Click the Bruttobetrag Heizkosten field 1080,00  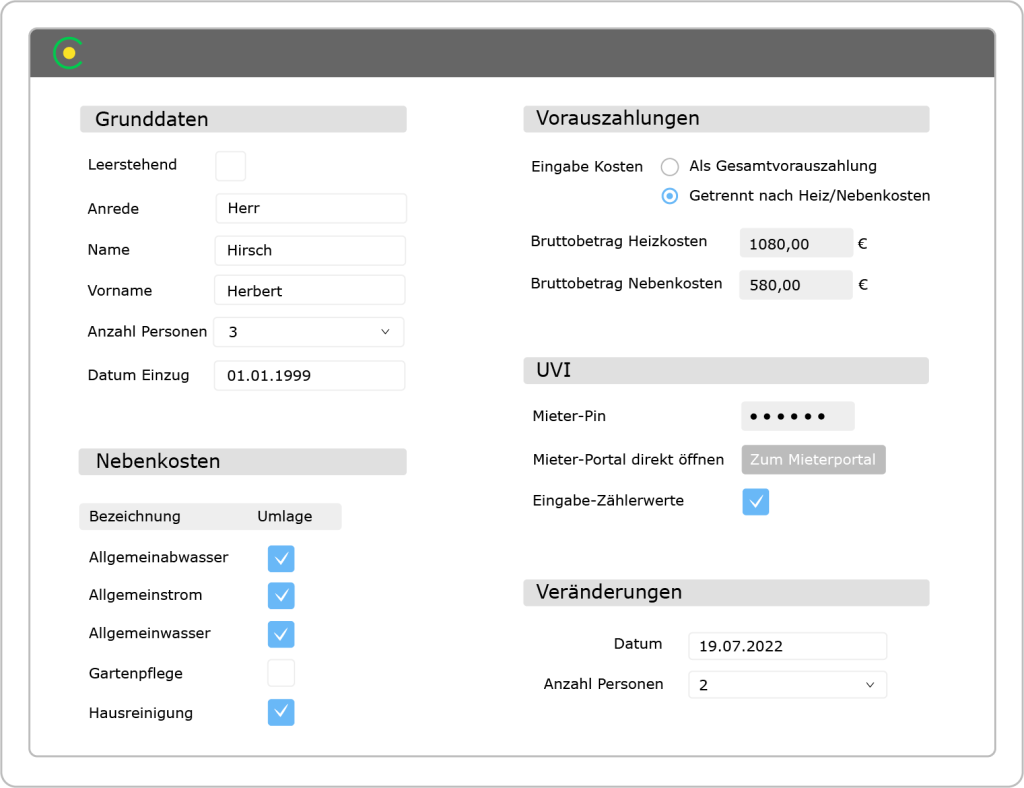pyautogui.click(x=796, y=244)
